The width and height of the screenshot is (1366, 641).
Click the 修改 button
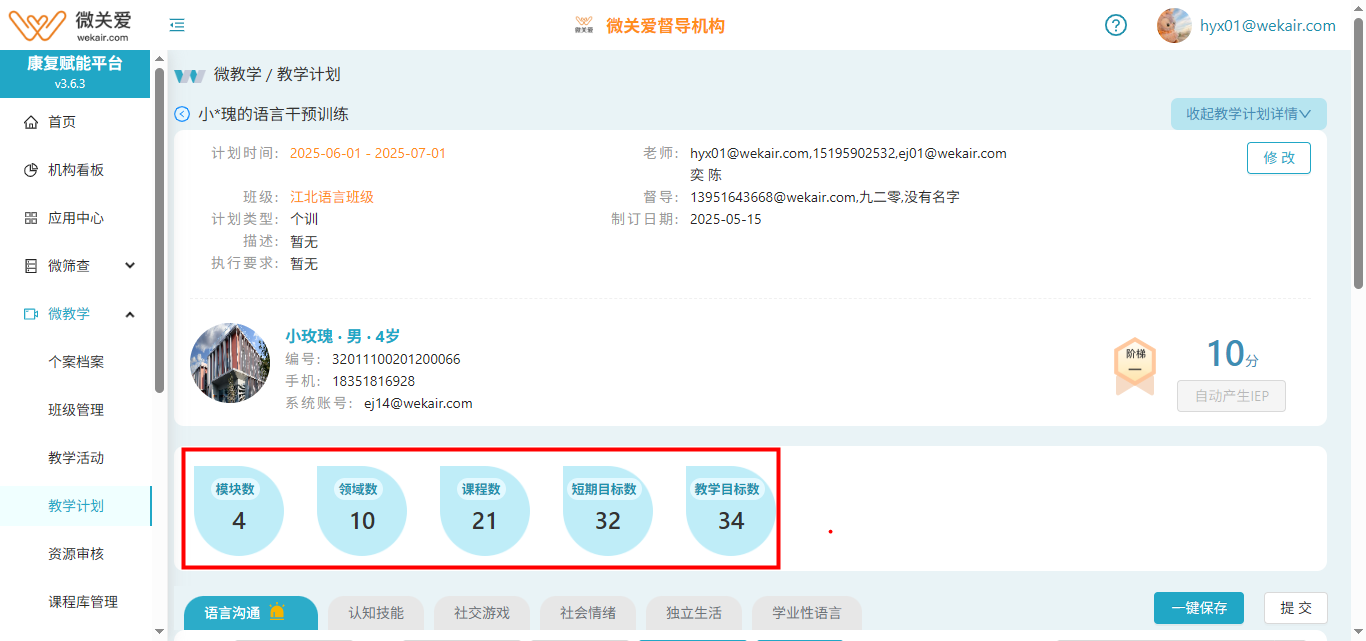click(1278, 158)
